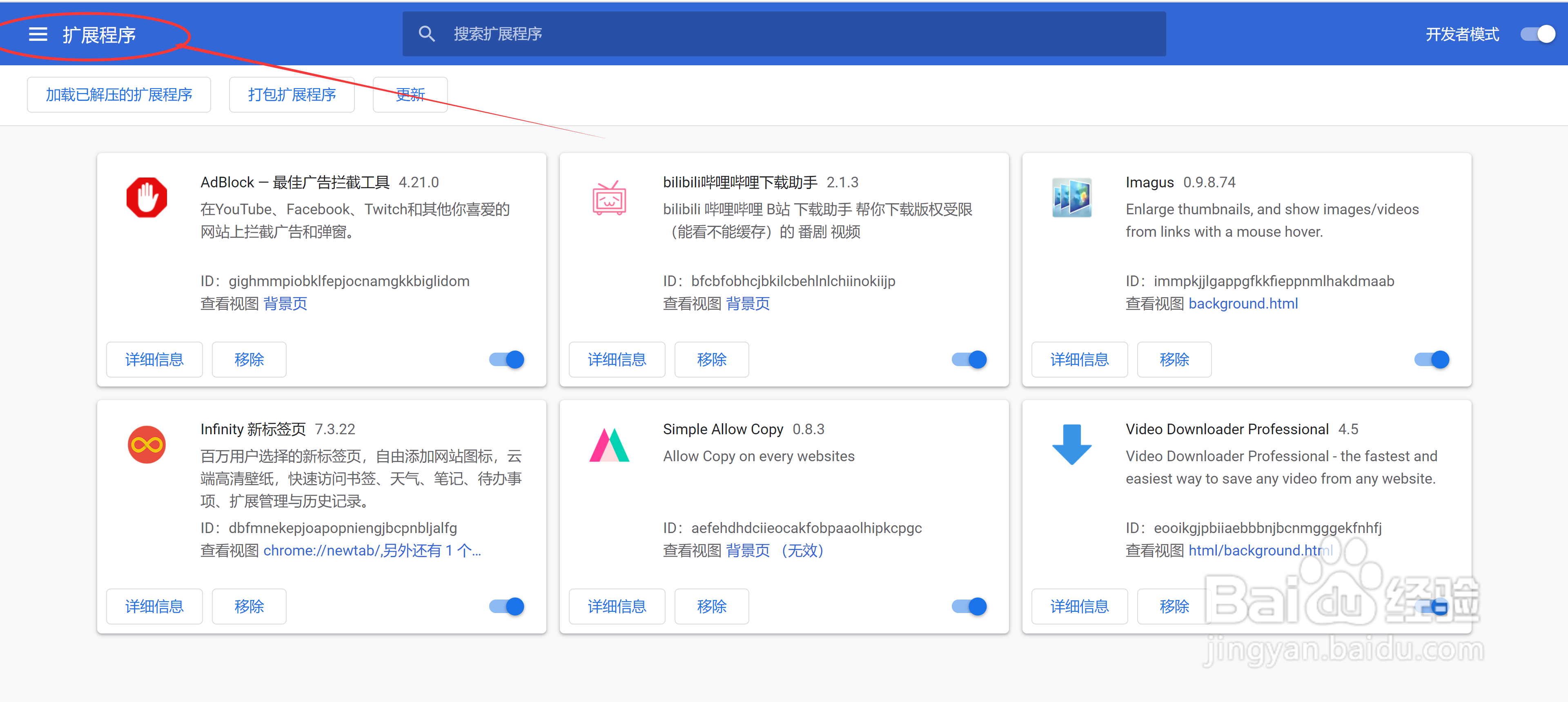Click Infinity ID dbfmnekepjoapopniengjbcpnbljalfg
Screen dimensions: 1568x702
point(343,528)
